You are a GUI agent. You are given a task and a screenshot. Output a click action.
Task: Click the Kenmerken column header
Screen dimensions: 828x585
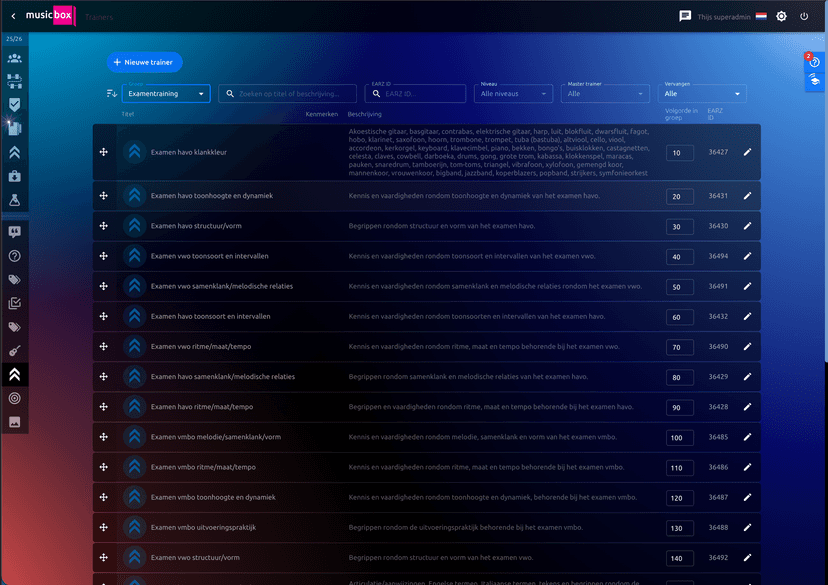pyautogui.click(x=322, y=114)
